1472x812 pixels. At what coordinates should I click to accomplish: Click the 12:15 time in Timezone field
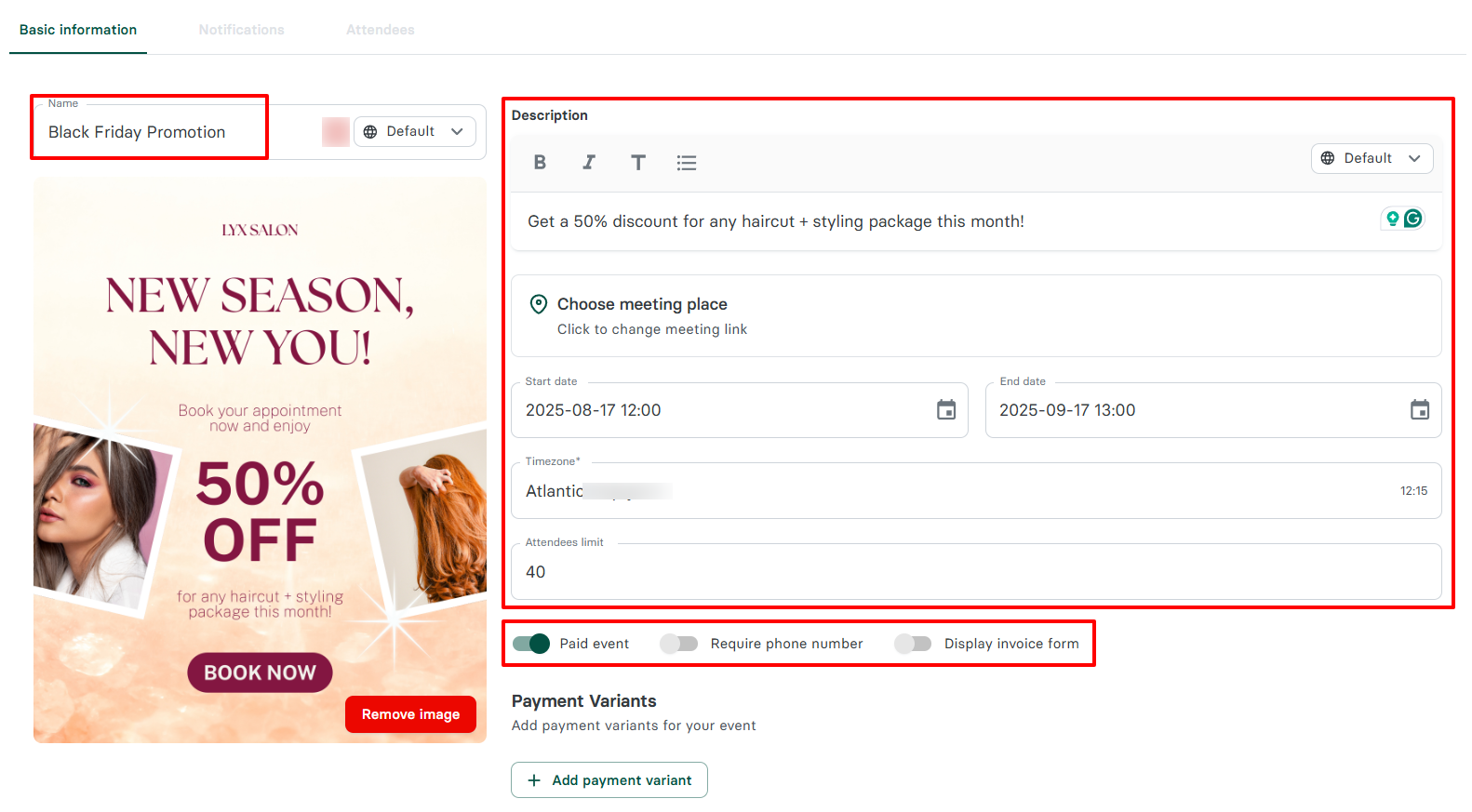[x=1413, y=491]
